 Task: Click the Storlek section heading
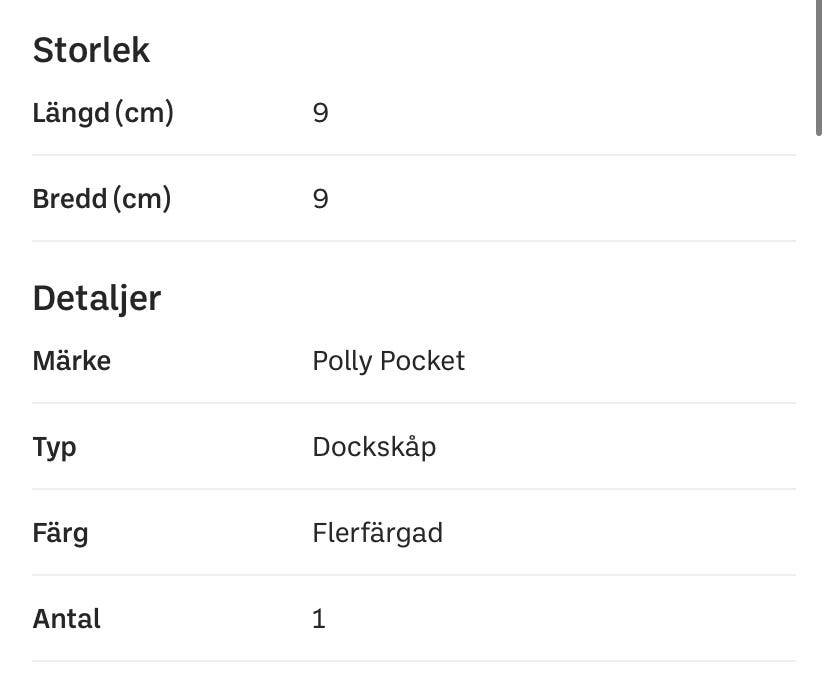tap(91, 50)
